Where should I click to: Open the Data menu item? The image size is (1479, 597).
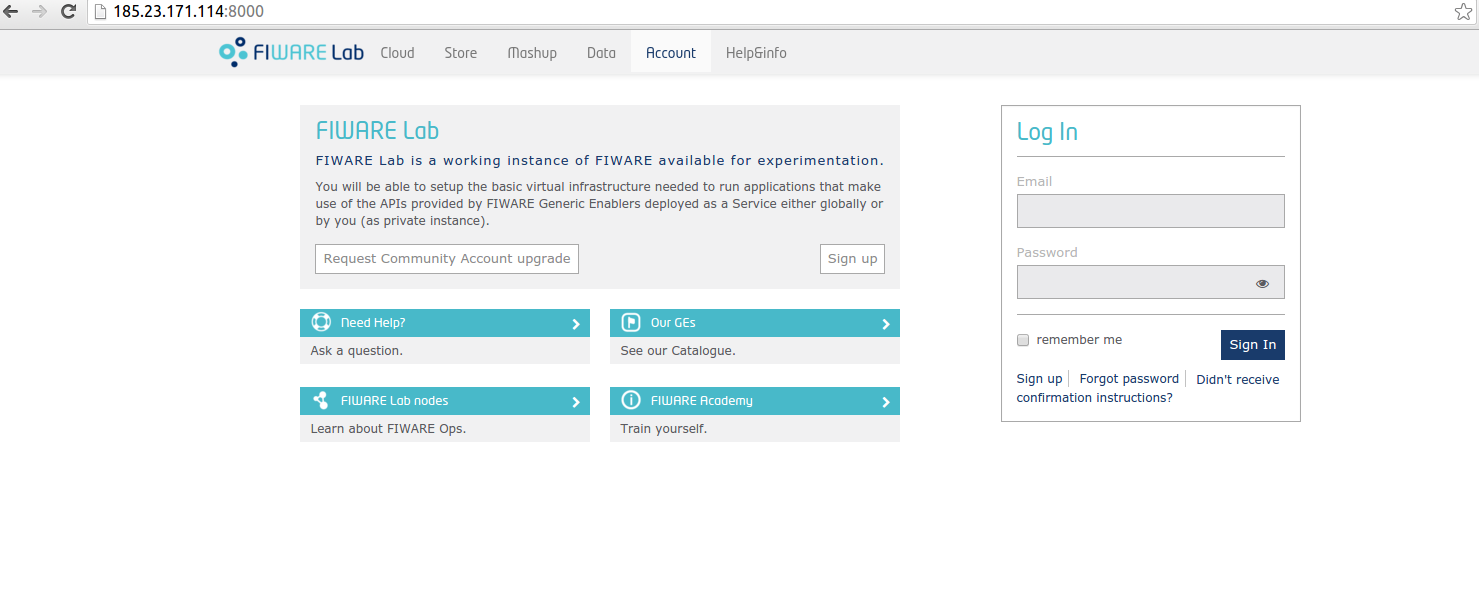point(601,53)
